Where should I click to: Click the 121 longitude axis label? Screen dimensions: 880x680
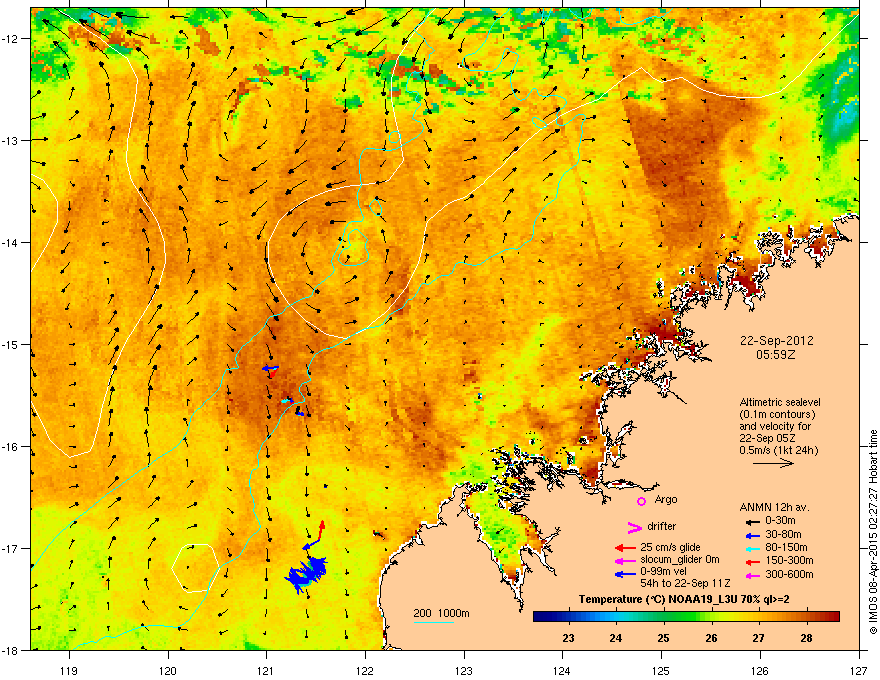coord(266,670)
